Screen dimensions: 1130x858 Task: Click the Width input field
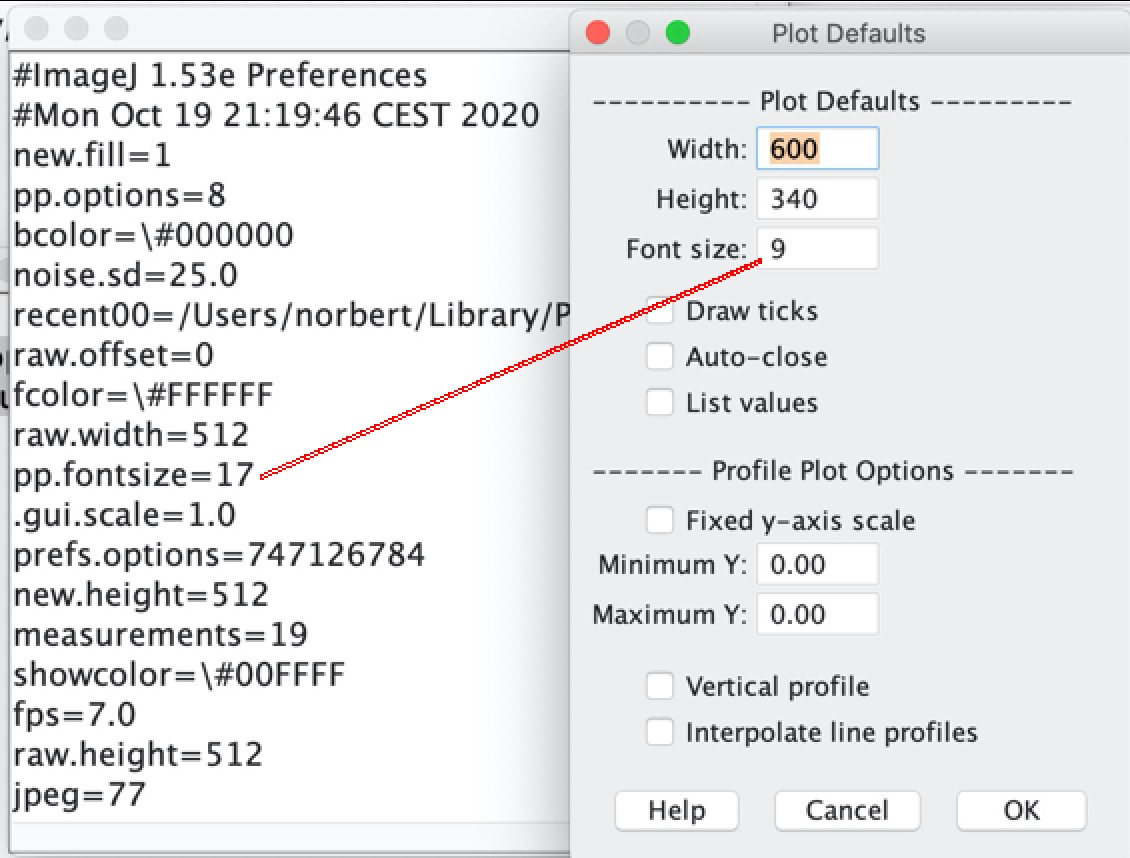click(x=817, y=149)
